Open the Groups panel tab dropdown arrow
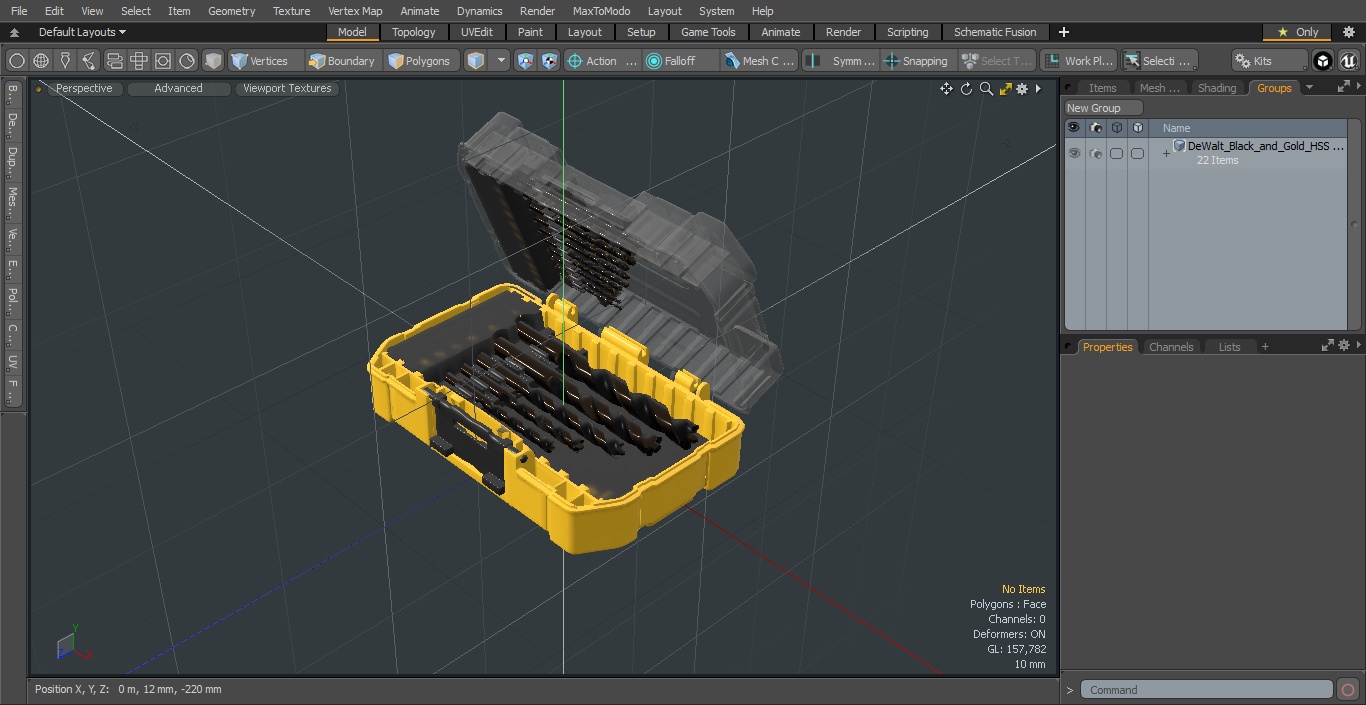Viewport: 1366px width, 705px height. pos(1310,88)
